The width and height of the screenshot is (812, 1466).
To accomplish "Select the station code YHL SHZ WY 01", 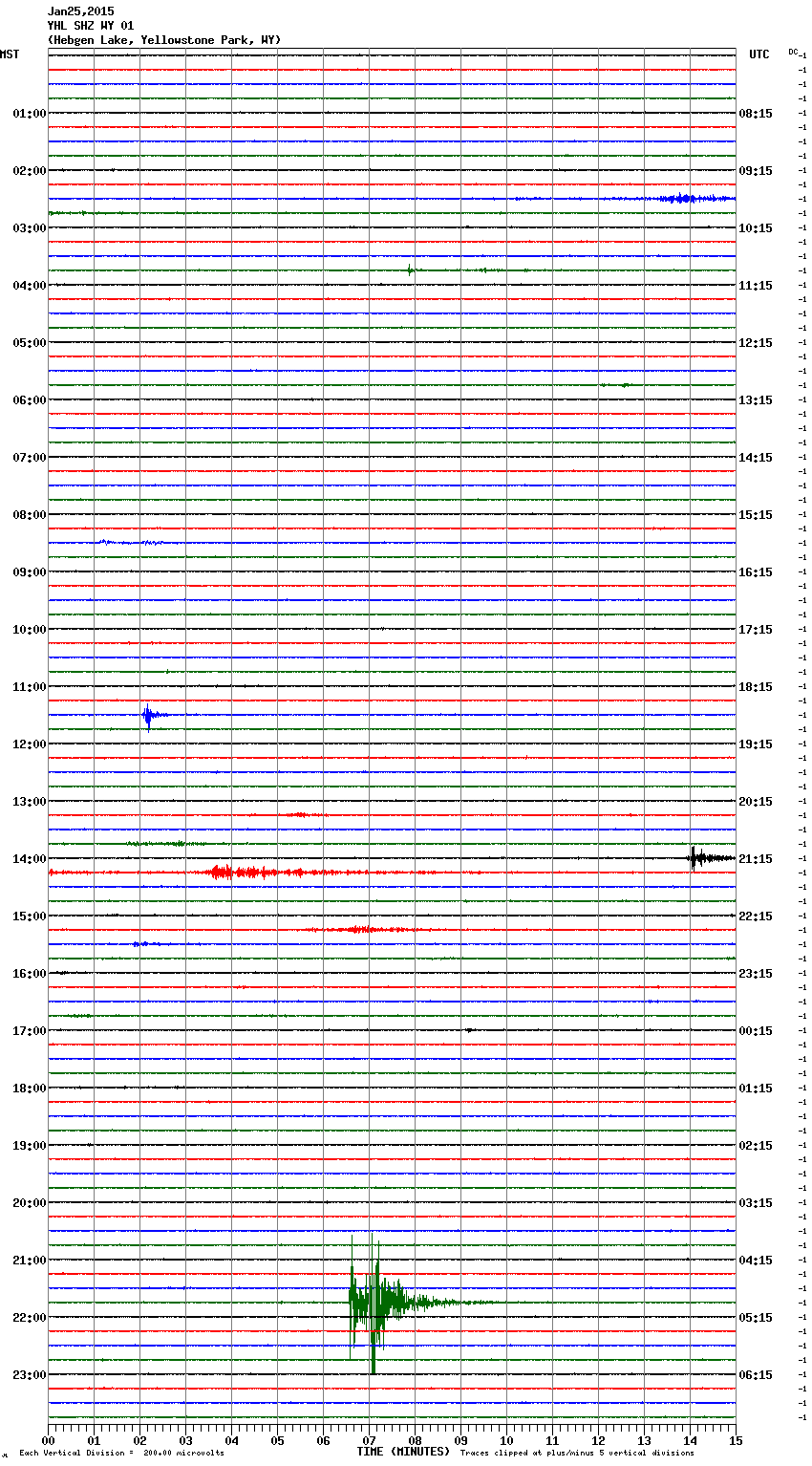I will point(91,26).
